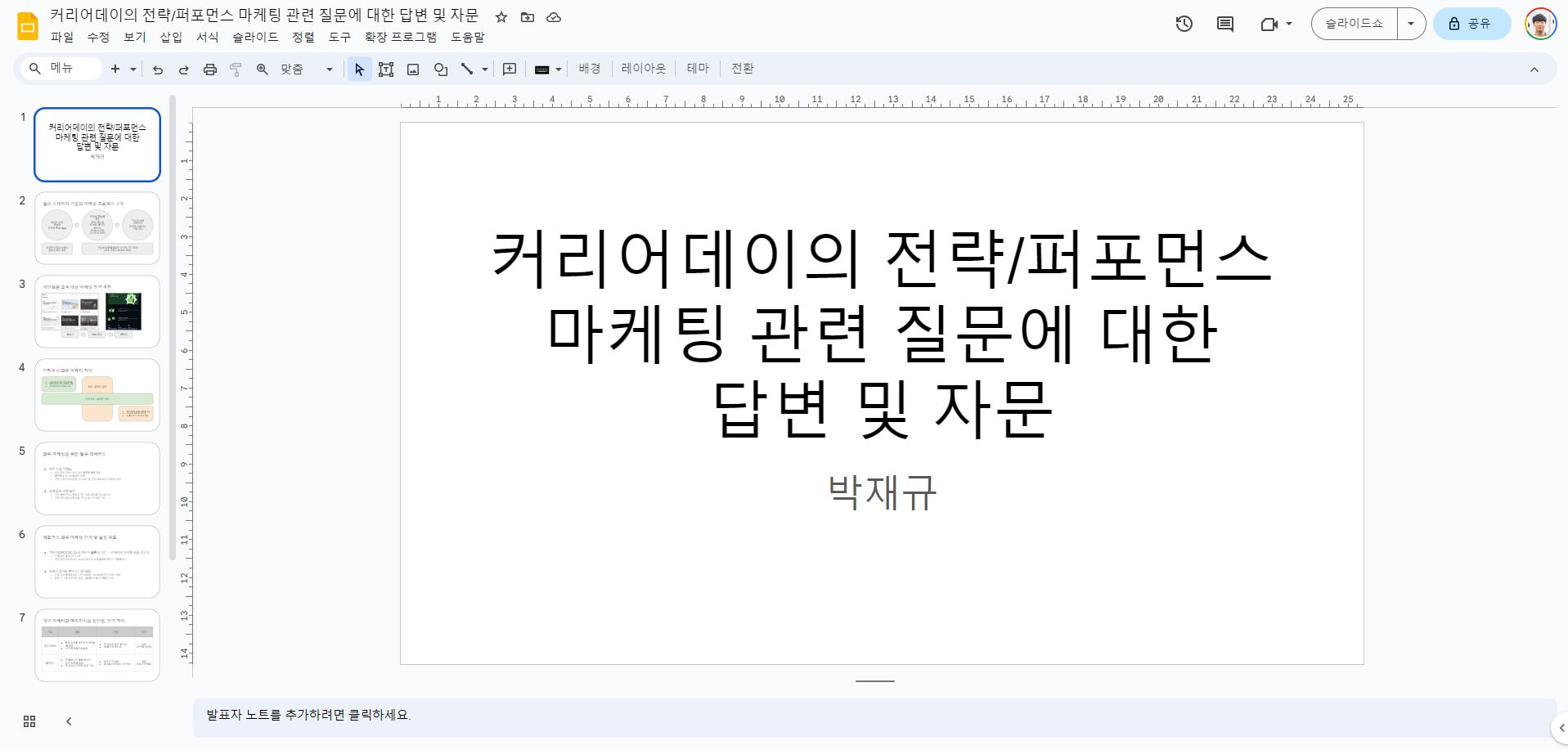Open input tools keyboard icon
1568x750 pixels.
click(541, 70)
